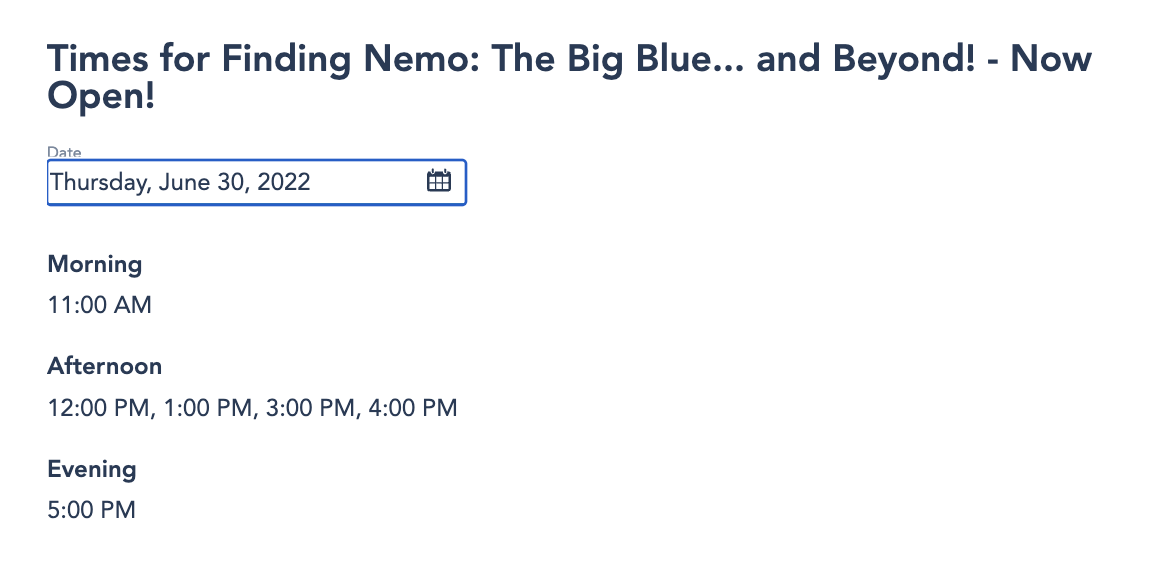1158x574 pixels.
Task: Click the 11:00 AM morning showtime
Action: 100,305
